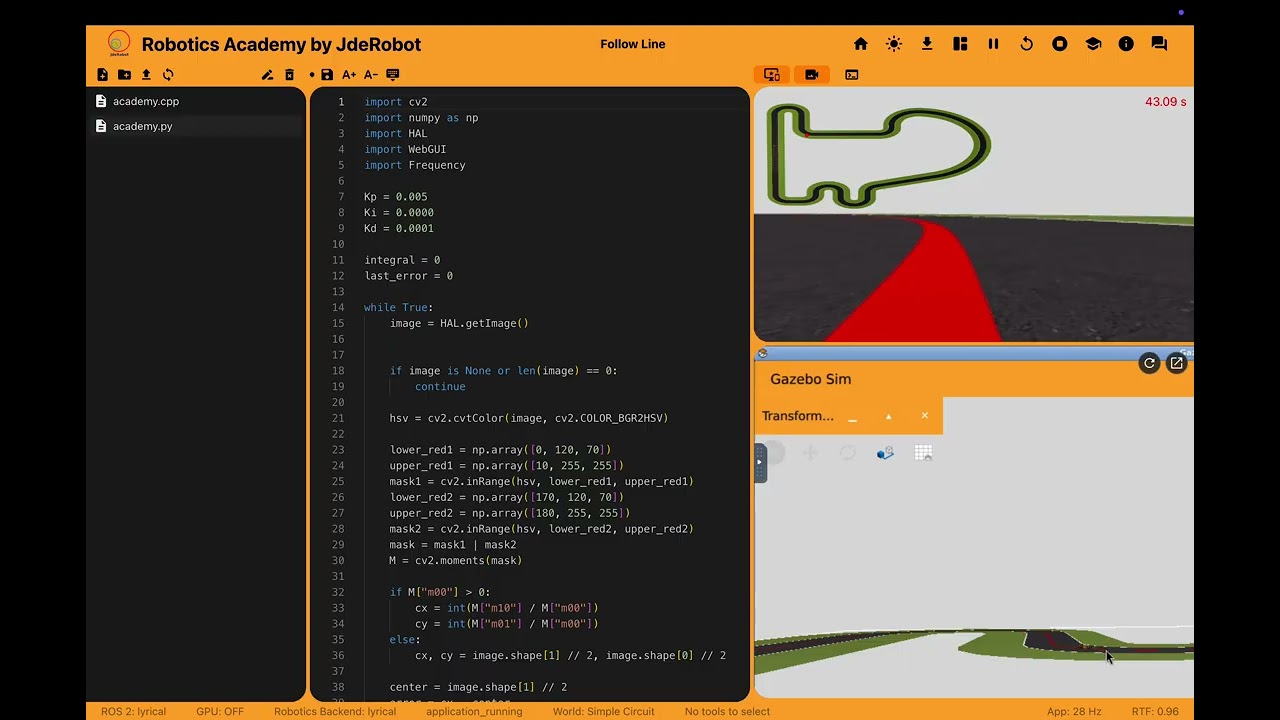Open the keyboard shortcuts icon in editor toolbar
The width and height of the screenshot is (1280, 720).
[392, 75]
